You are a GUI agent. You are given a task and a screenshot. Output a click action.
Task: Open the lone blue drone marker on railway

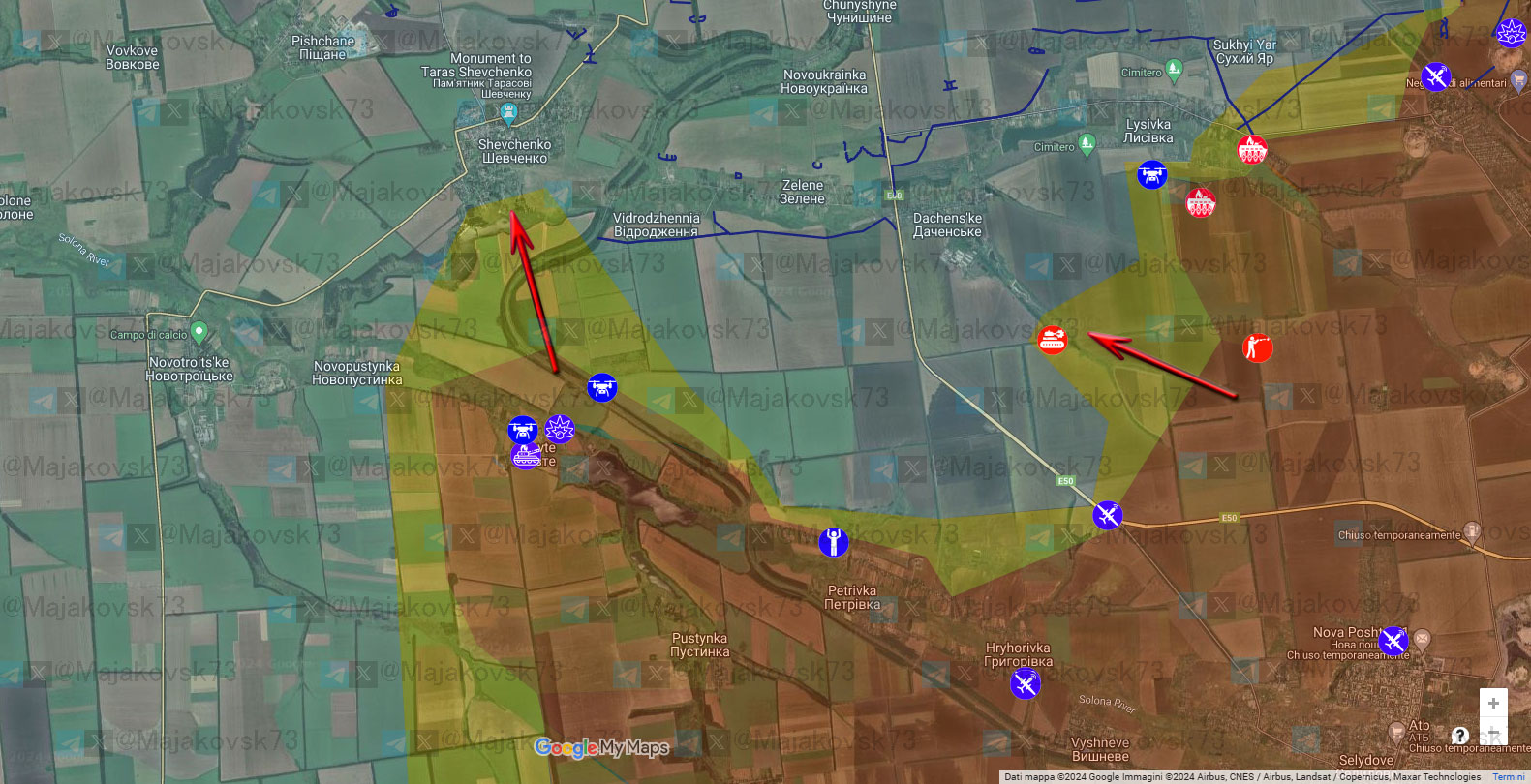(601, 388)
